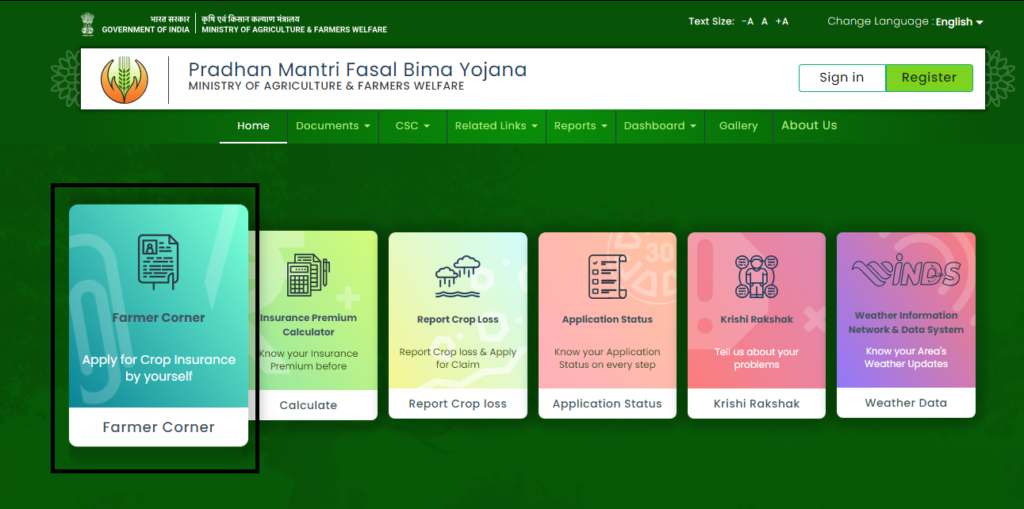Click 'Apply for Crop Insurance by yourself' text
1024x509 pixels.
coord(159,369)
